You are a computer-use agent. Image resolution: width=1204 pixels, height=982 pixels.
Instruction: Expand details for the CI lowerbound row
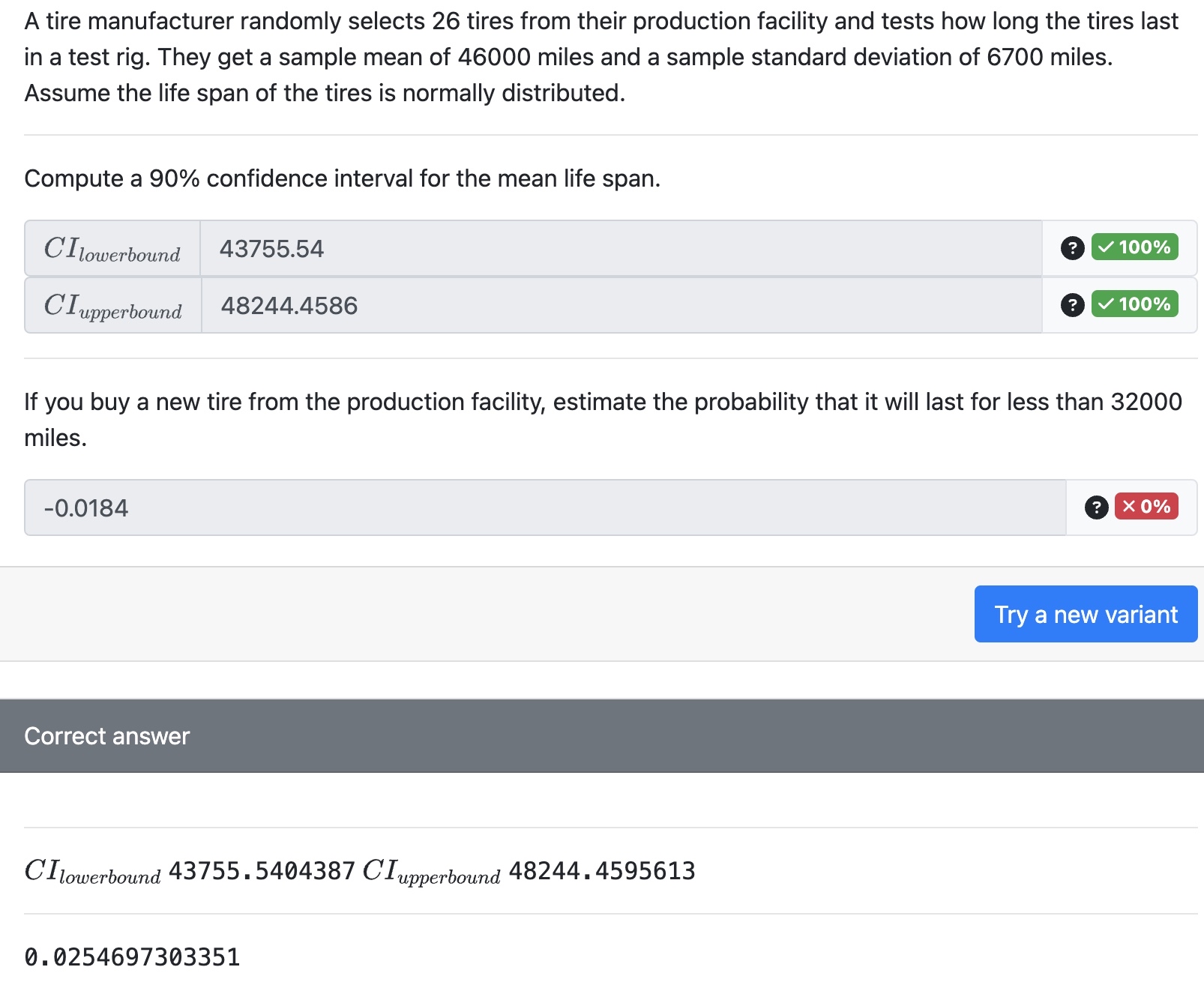click(x=1071, y=248)
